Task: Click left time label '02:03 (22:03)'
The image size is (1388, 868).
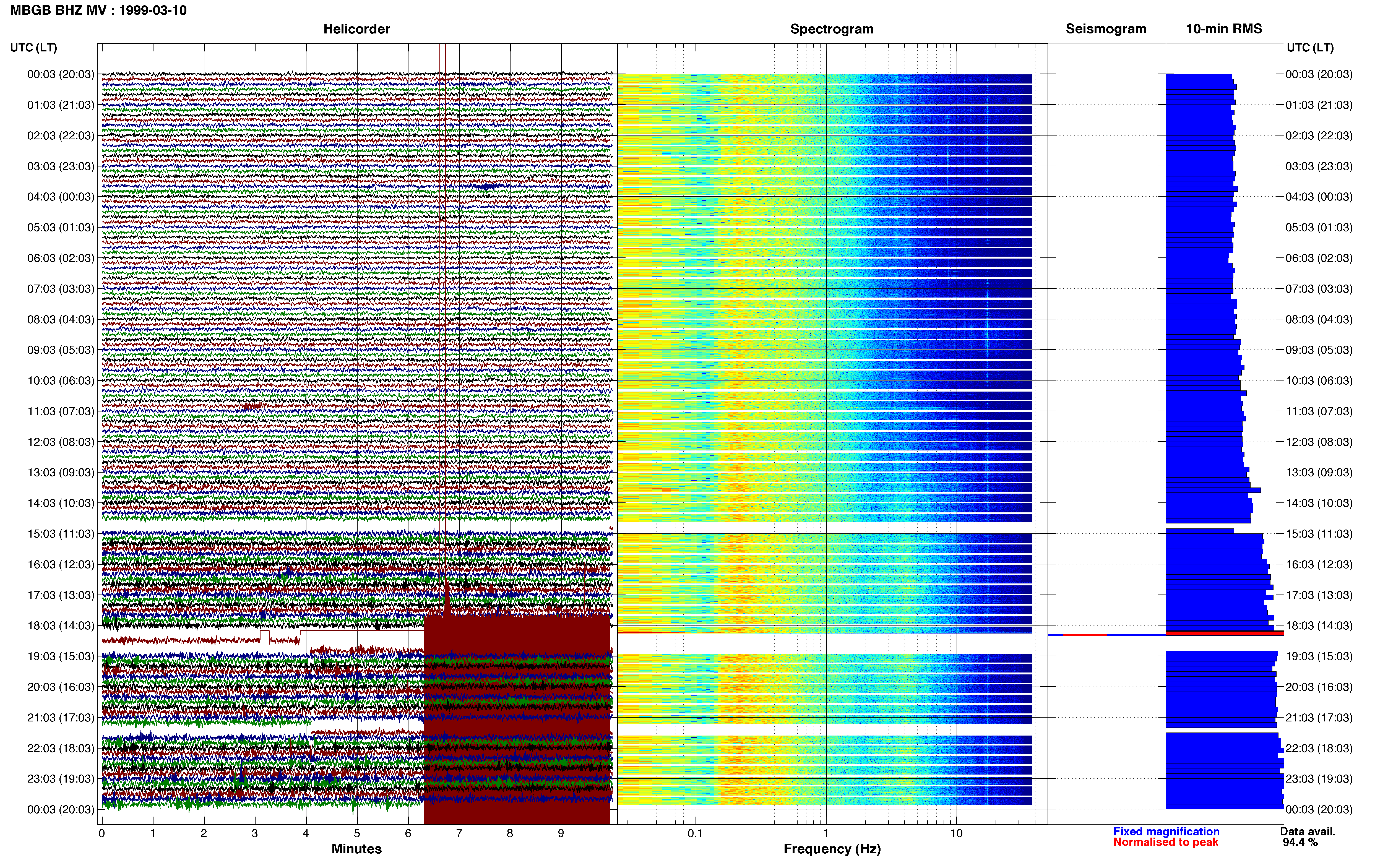Action: (61, 135)
